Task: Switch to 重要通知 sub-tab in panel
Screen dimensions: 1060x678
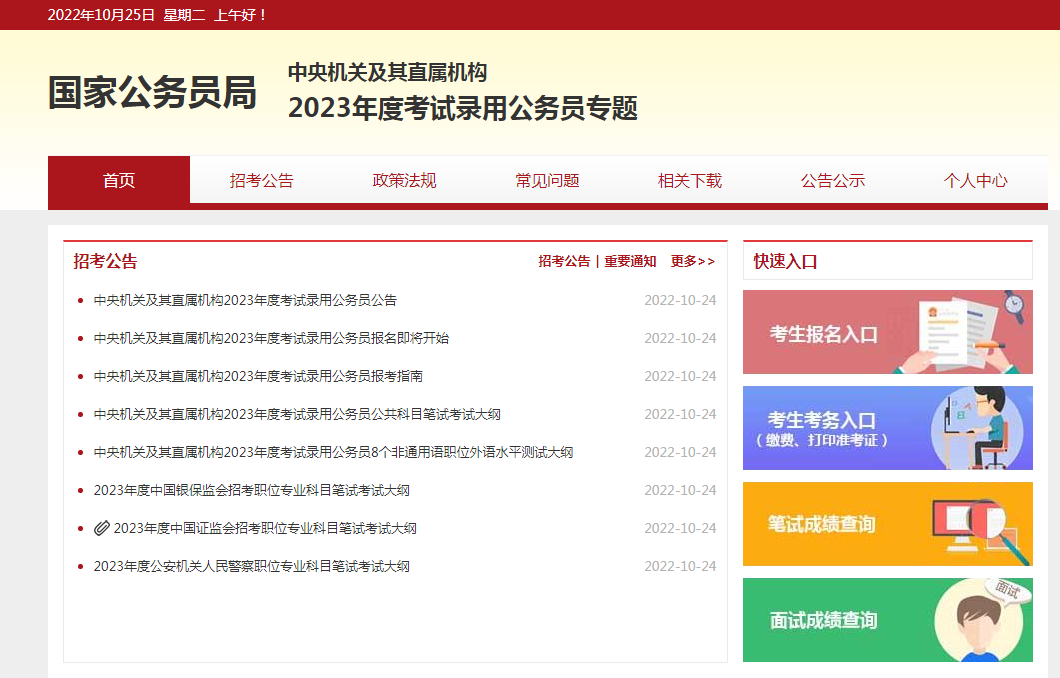Action: (630, 261)
